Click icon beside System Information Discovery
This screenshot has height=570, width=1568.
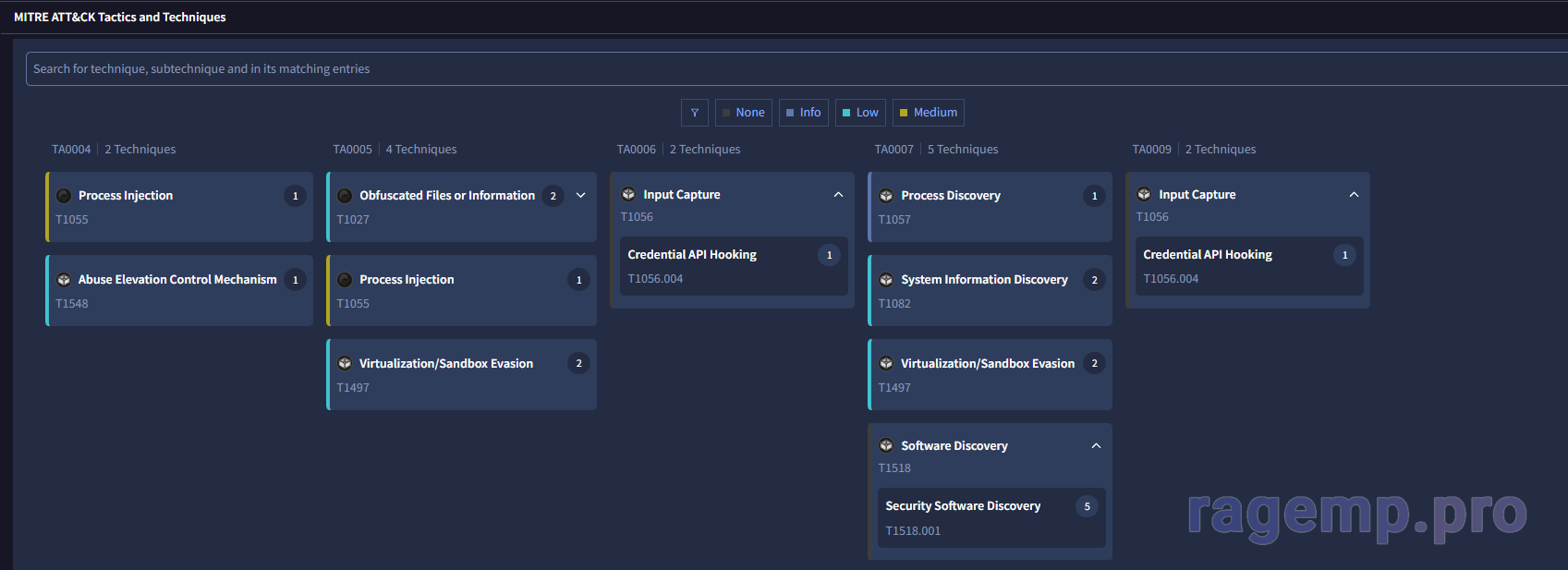tap(886, 280)
